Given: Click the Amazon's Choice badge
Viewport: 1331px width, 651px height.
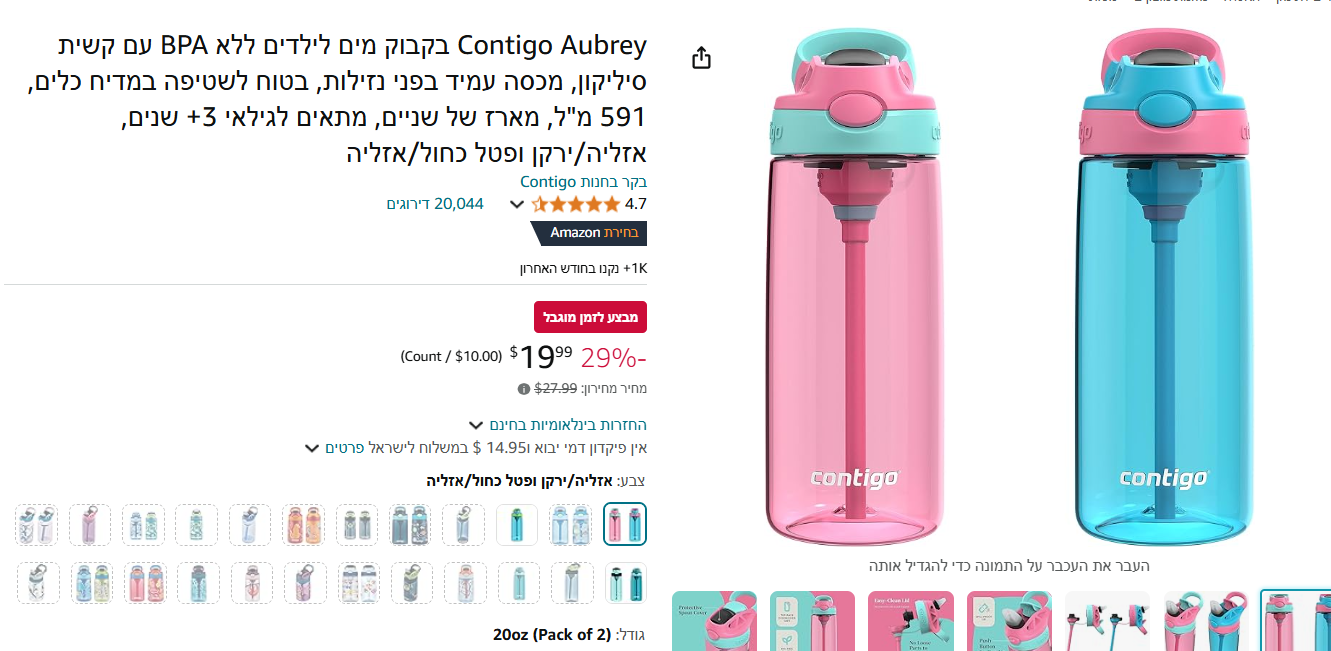Looking at the screenshot, I should [589, 233].
